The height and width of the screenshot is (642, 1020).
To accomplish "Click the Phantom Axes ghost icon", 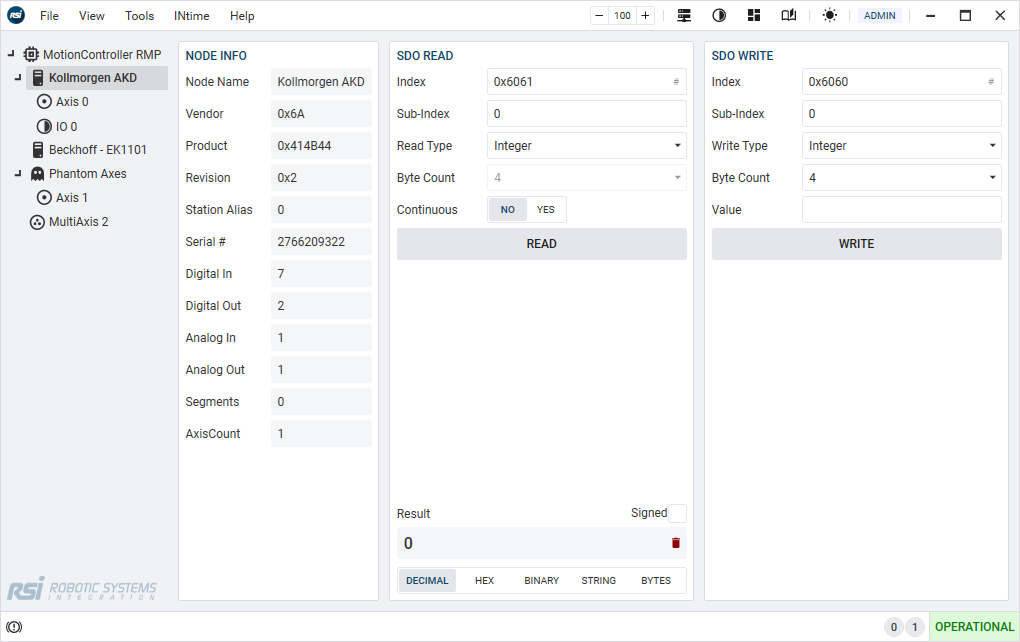I will (38, 174).
